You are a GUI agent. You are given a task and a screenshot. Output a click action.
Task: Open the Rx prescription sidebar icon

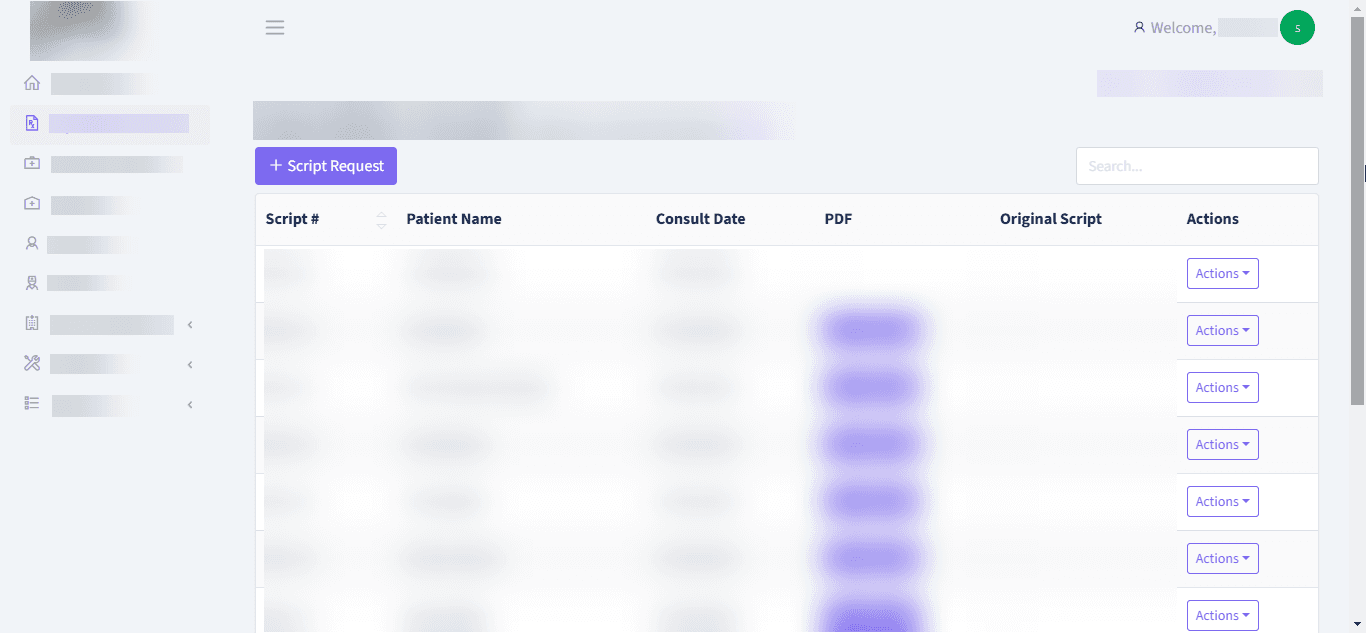pyautogui.click(x=32, y=123)
